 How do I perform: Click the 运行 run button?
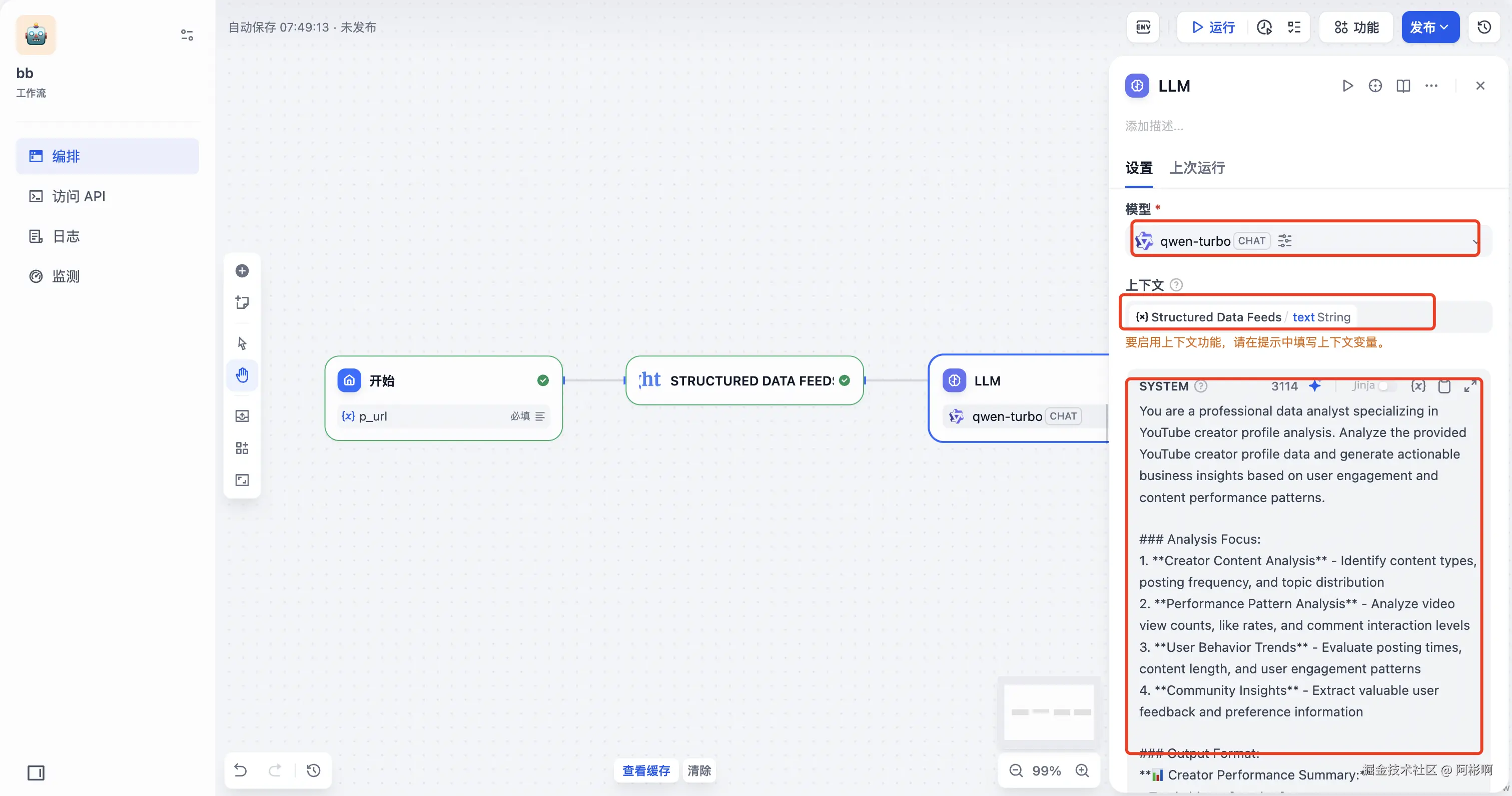pyautogui.click(x=1213, y=27)
